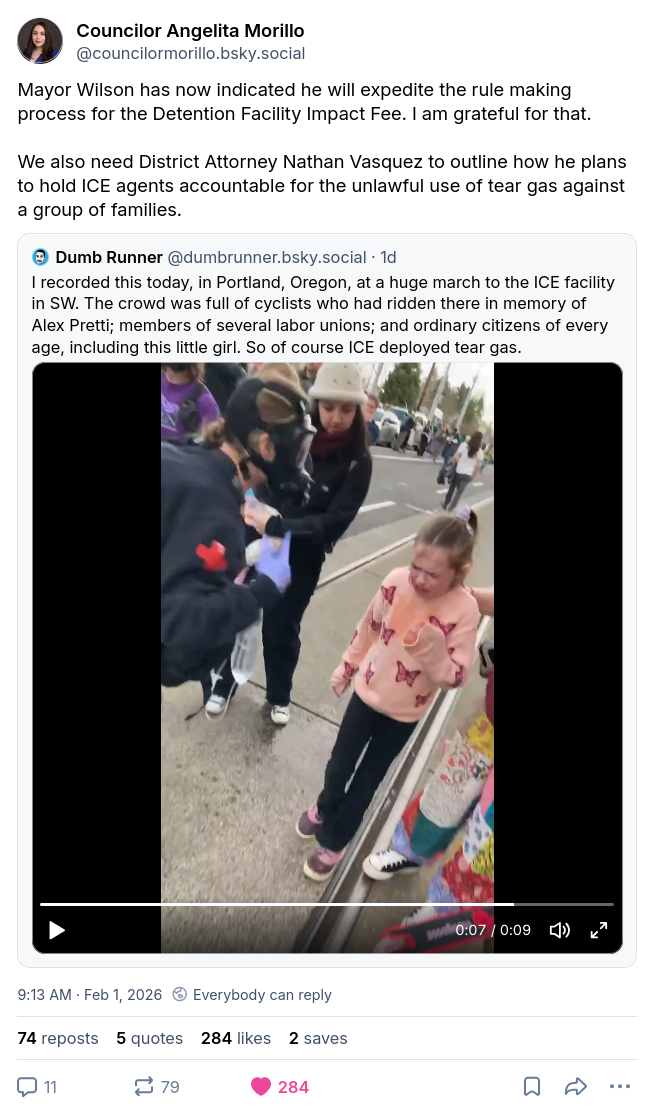Open Councilor Angelita Morillo's avatar

click(x=40, y=41)
